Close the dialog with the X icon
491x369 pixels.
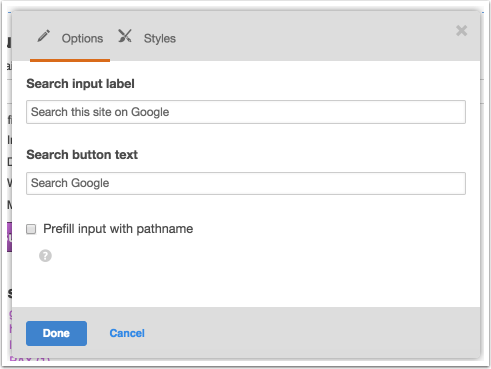[x=462, y=31]
